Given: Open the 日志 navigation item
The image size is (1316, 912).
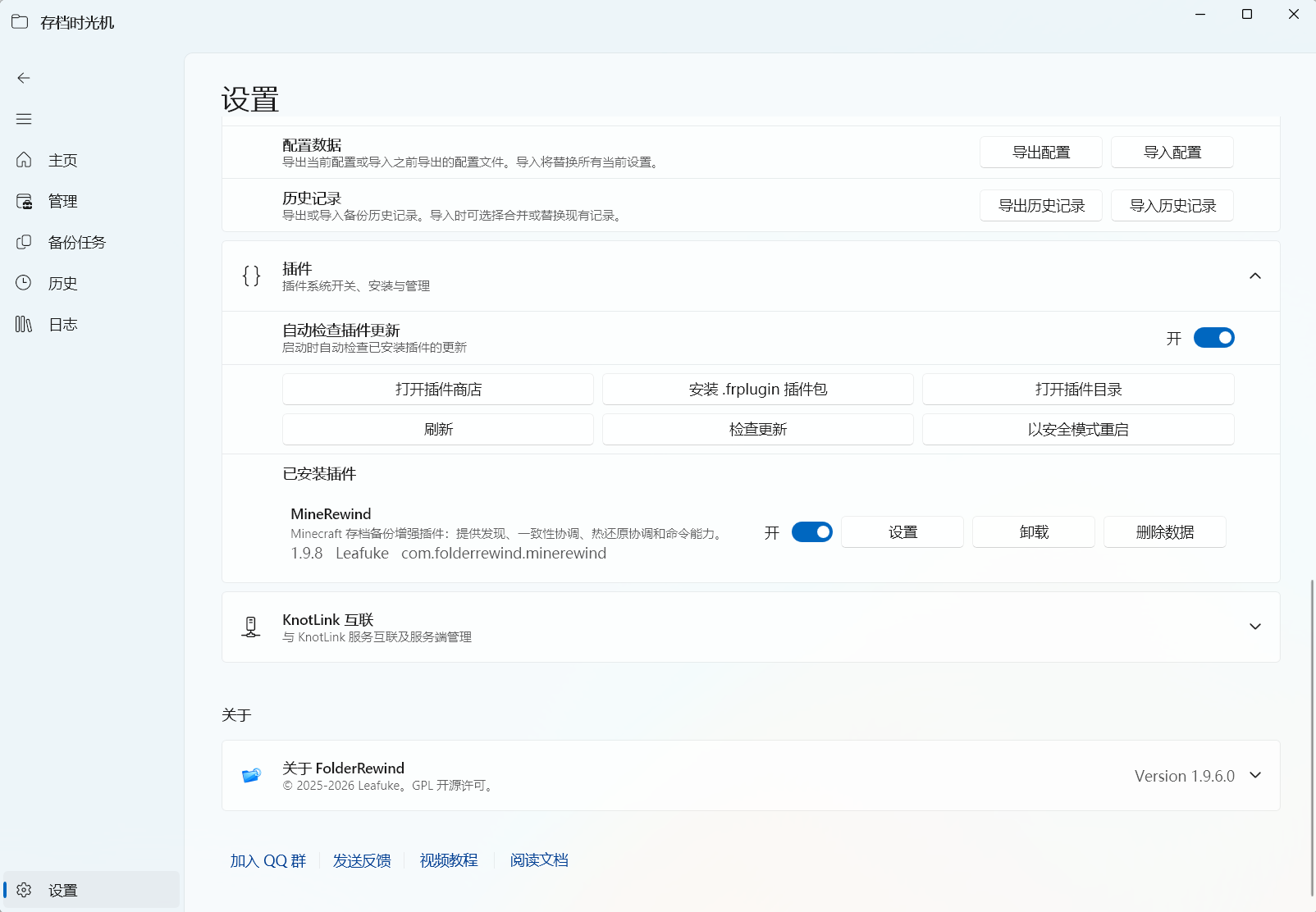Looking at the screenshot, I should click(91, 324).
